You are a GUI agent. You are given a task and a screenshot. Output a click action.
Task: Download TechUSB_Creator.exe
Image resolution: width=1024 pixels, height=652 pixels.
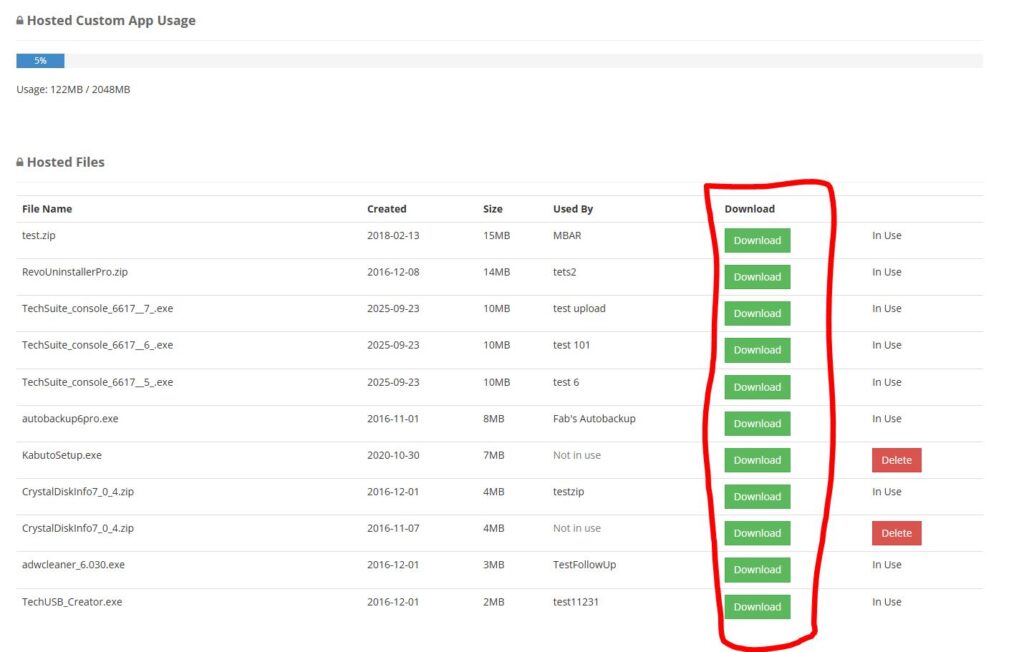pyautogui.click(x=757, y=607)
